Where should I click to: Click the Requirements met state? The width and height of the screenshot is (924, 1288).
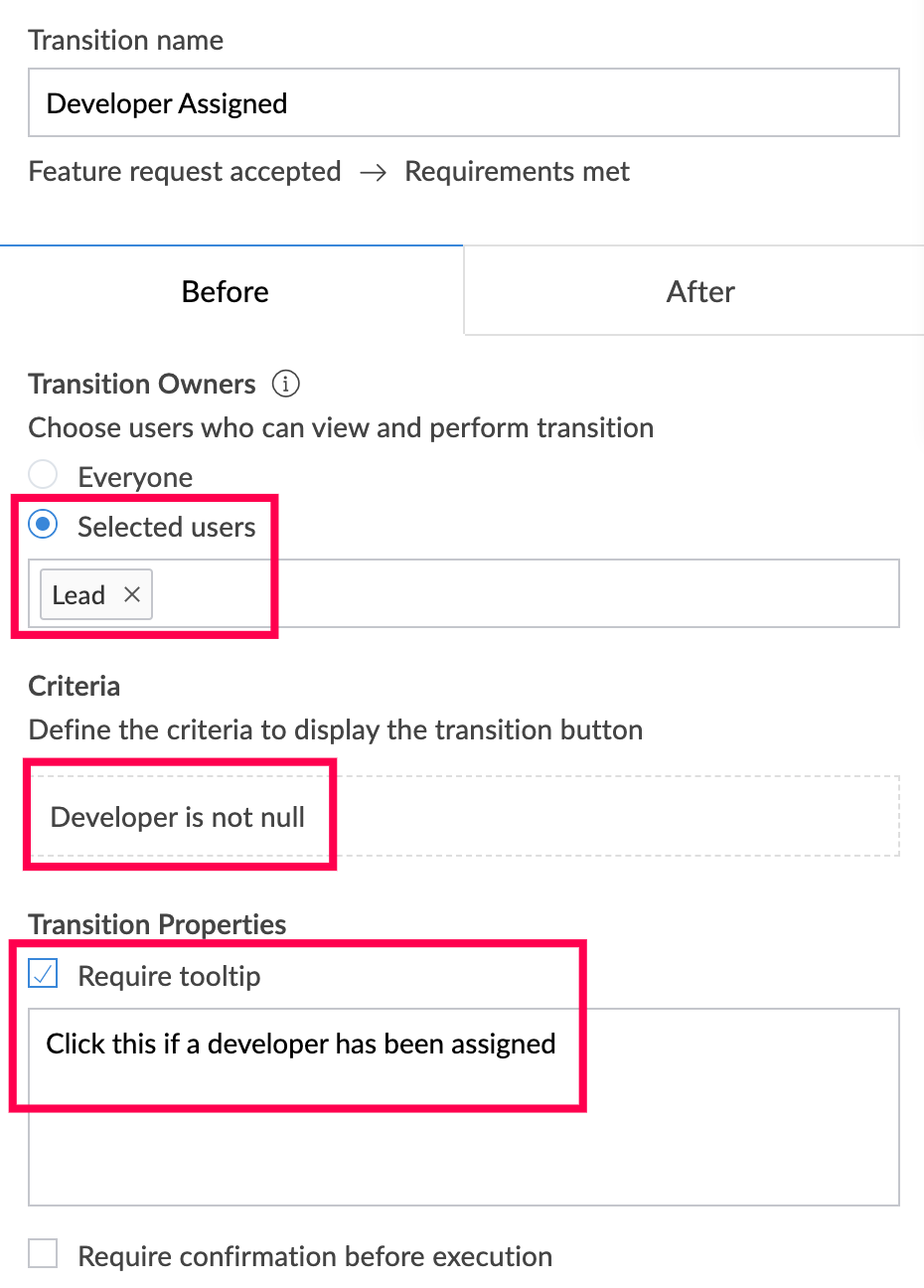517,172
